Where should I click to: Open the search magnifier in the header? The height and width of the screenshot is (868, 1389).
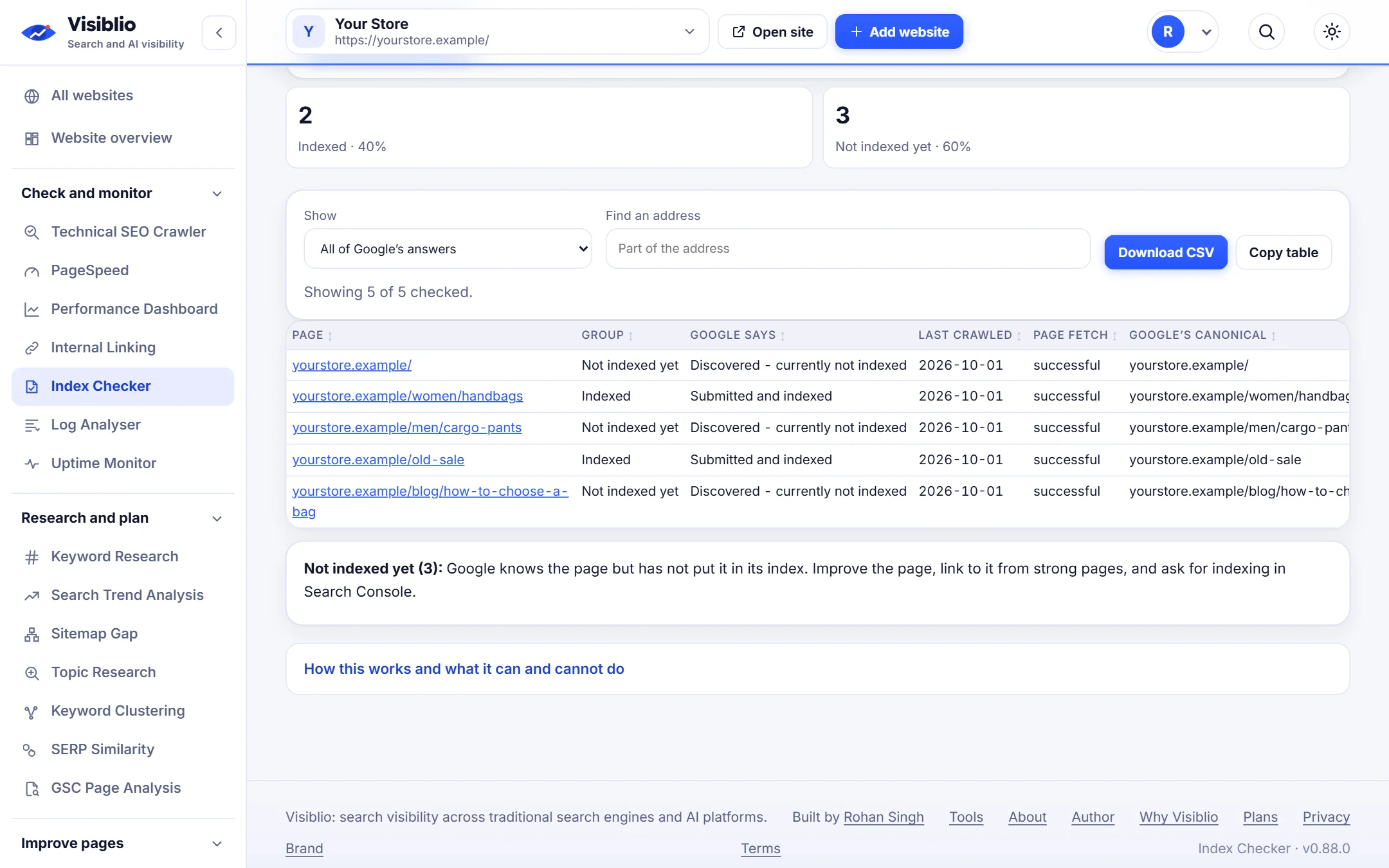[1266, 32]
